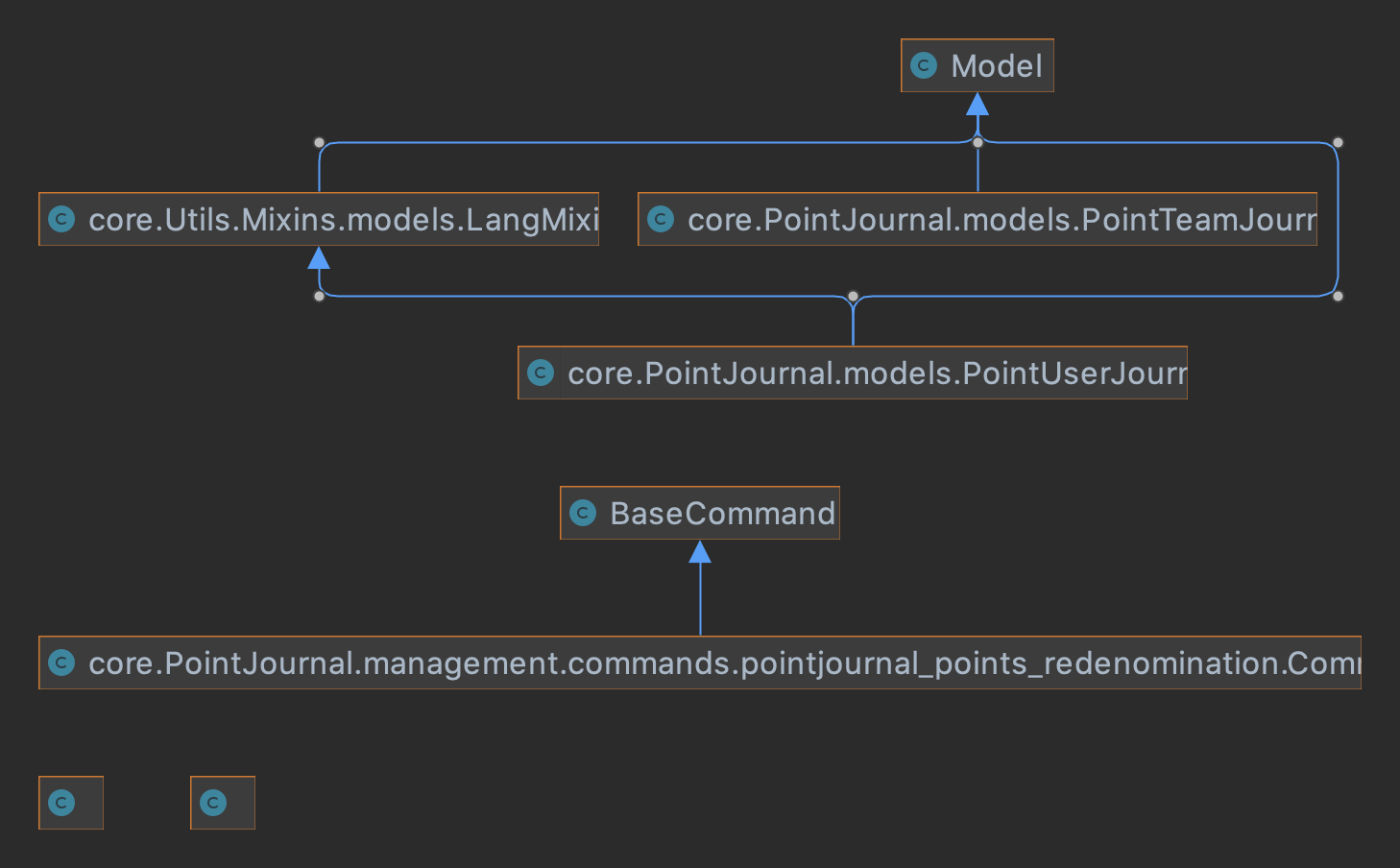Click the edge bend point above PointUserJournal
This screenshot has width=1400, height=868.
pyautogui.click(x=853, y=296)
